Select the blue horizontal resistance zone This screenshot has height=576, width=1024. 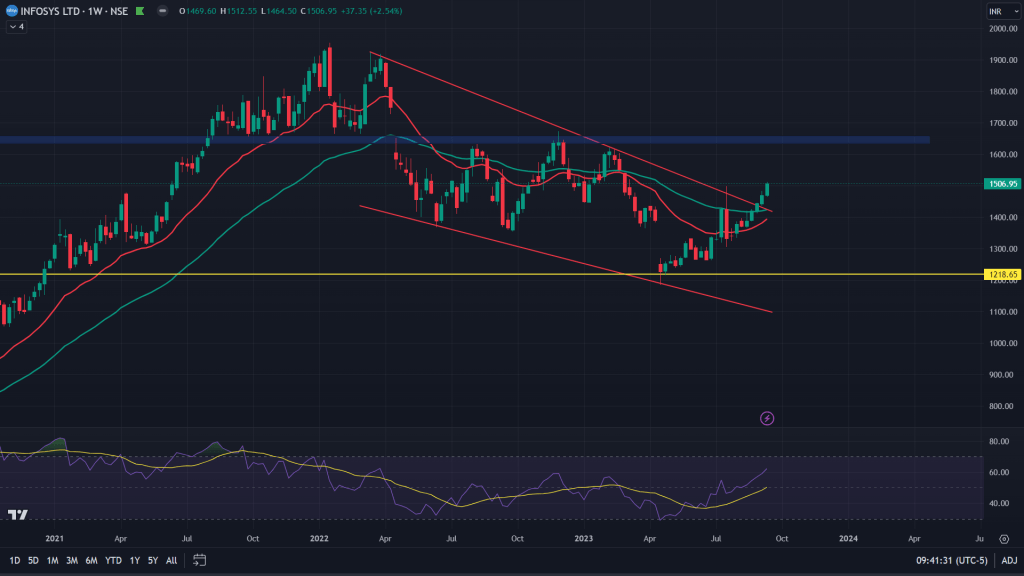tap(500, 139)
